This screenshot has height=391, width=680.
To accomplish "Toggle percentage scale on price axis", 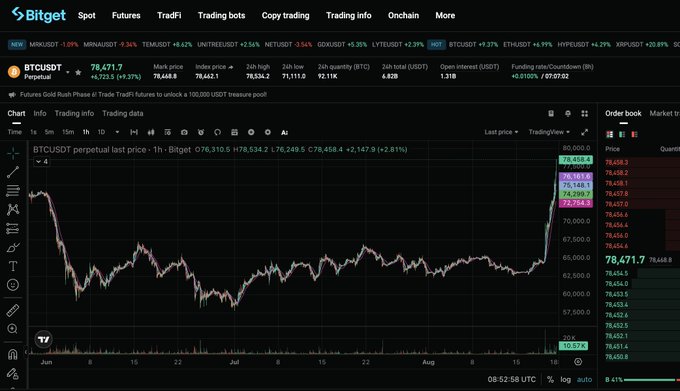I will point(550,379).
